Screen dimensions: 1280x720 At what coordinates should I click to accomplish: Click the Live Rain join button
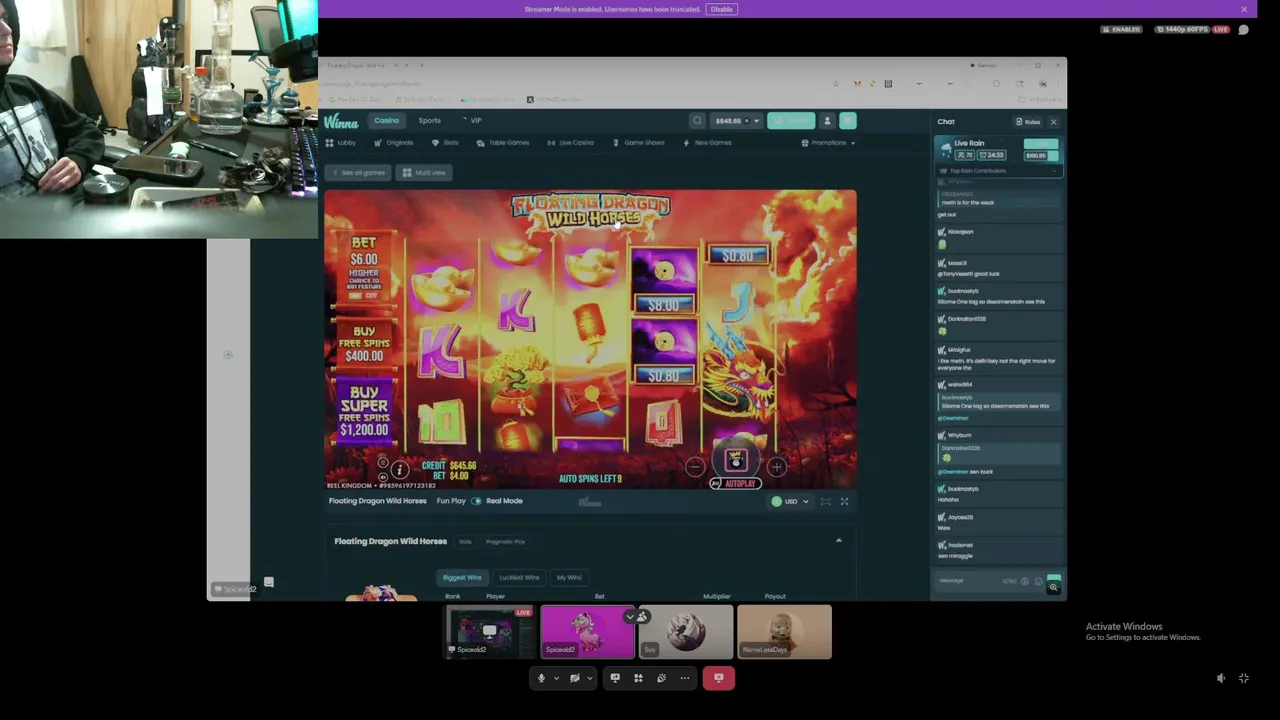(1041, 143)
